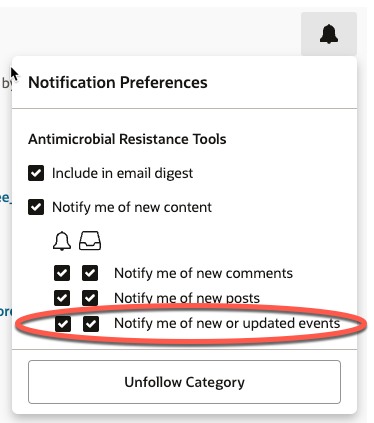
Task: Click 'Notify me of new or updated events' text
Action: (227, 323)
